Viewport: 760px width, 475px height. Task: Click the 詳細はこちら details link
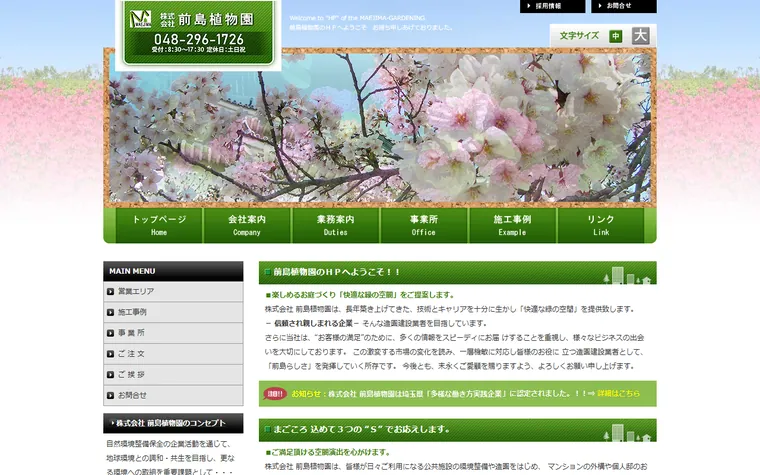pyautogui.click(x=618, y=394)
